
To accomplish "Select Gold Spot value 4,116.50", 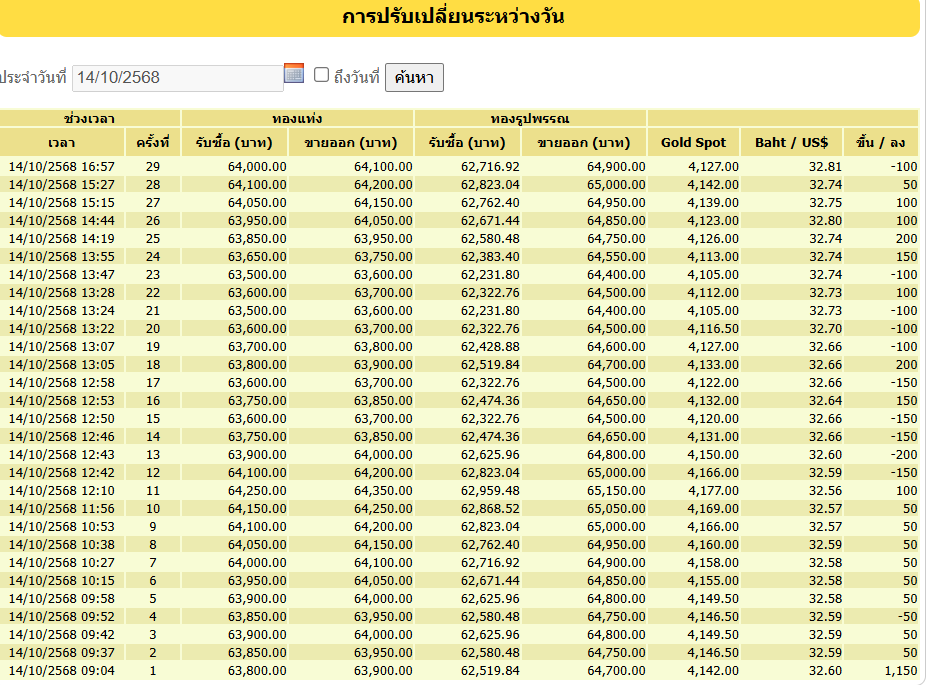I will point(713,329).
